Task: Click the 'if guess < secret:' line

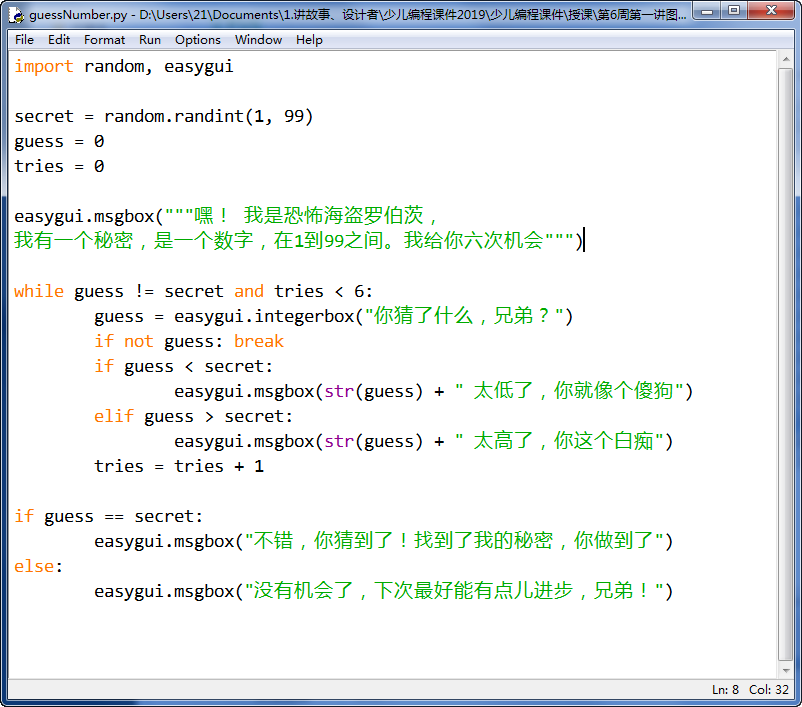Action: [184, 367]
